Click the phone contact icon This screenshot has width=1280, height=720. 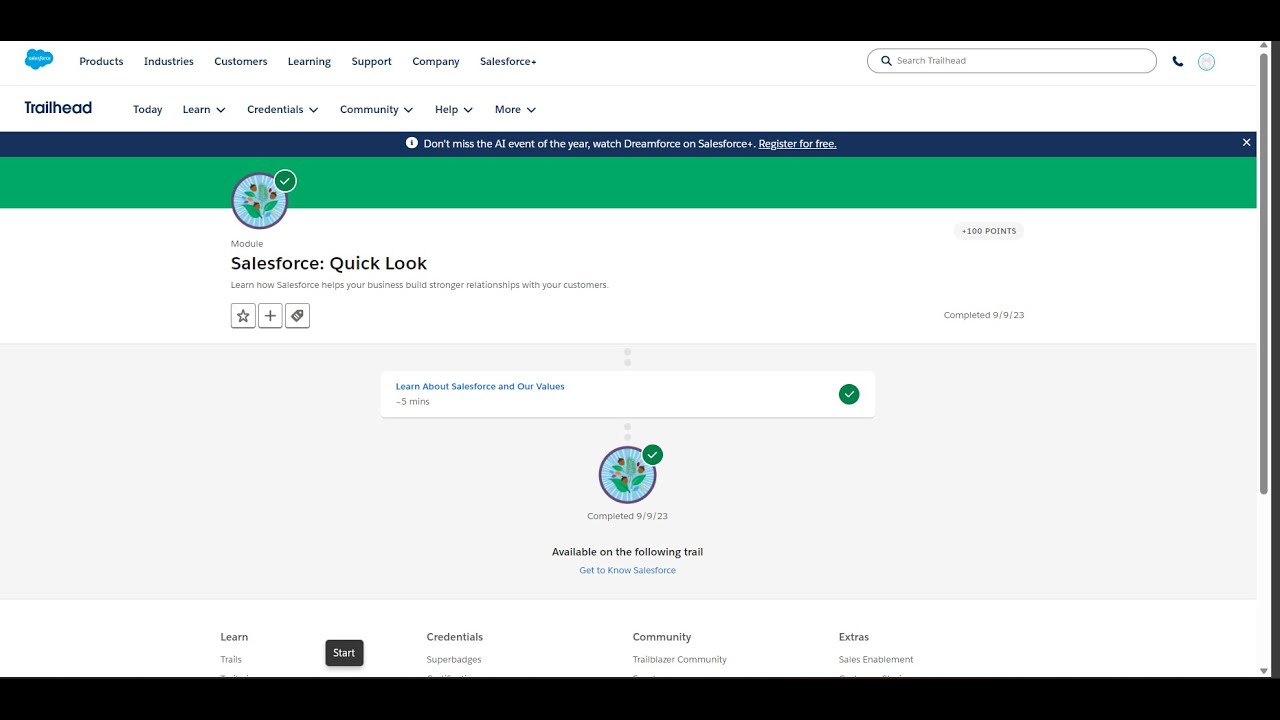1178,61
